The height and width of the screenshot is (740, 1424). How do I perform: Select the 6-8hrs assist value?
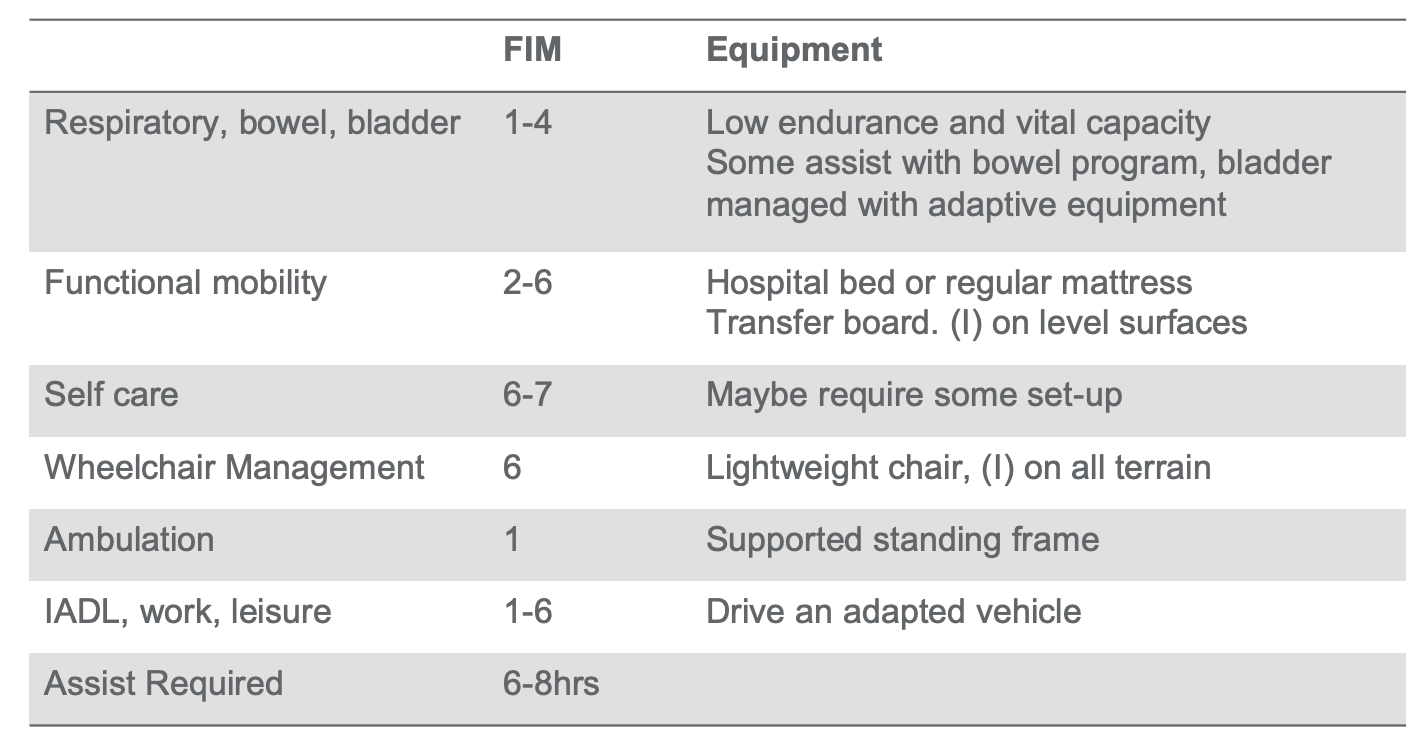(551, 683)
